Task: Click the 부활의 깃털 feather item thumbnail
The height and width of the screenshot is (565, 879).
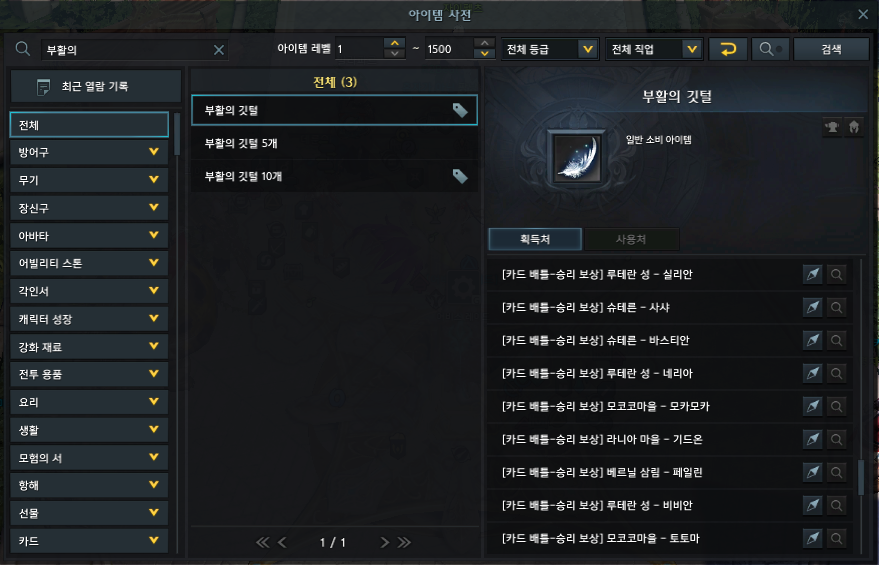Action: tap(577, 159)
